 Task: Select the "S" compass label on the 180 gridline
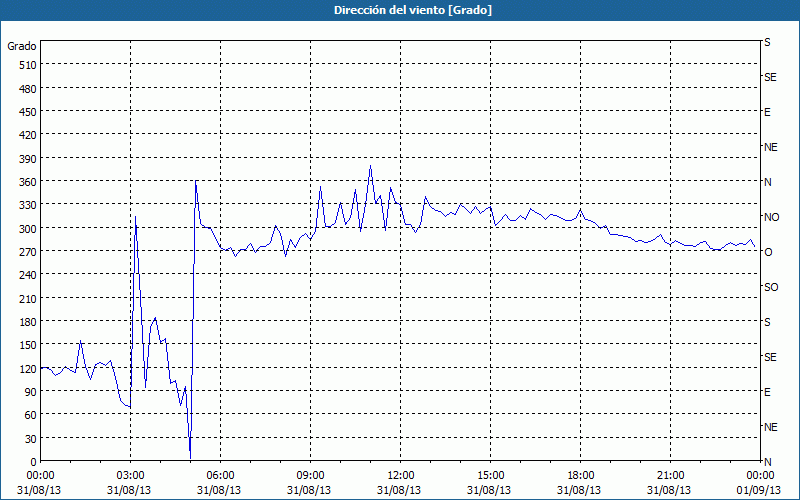coord(767,322)
